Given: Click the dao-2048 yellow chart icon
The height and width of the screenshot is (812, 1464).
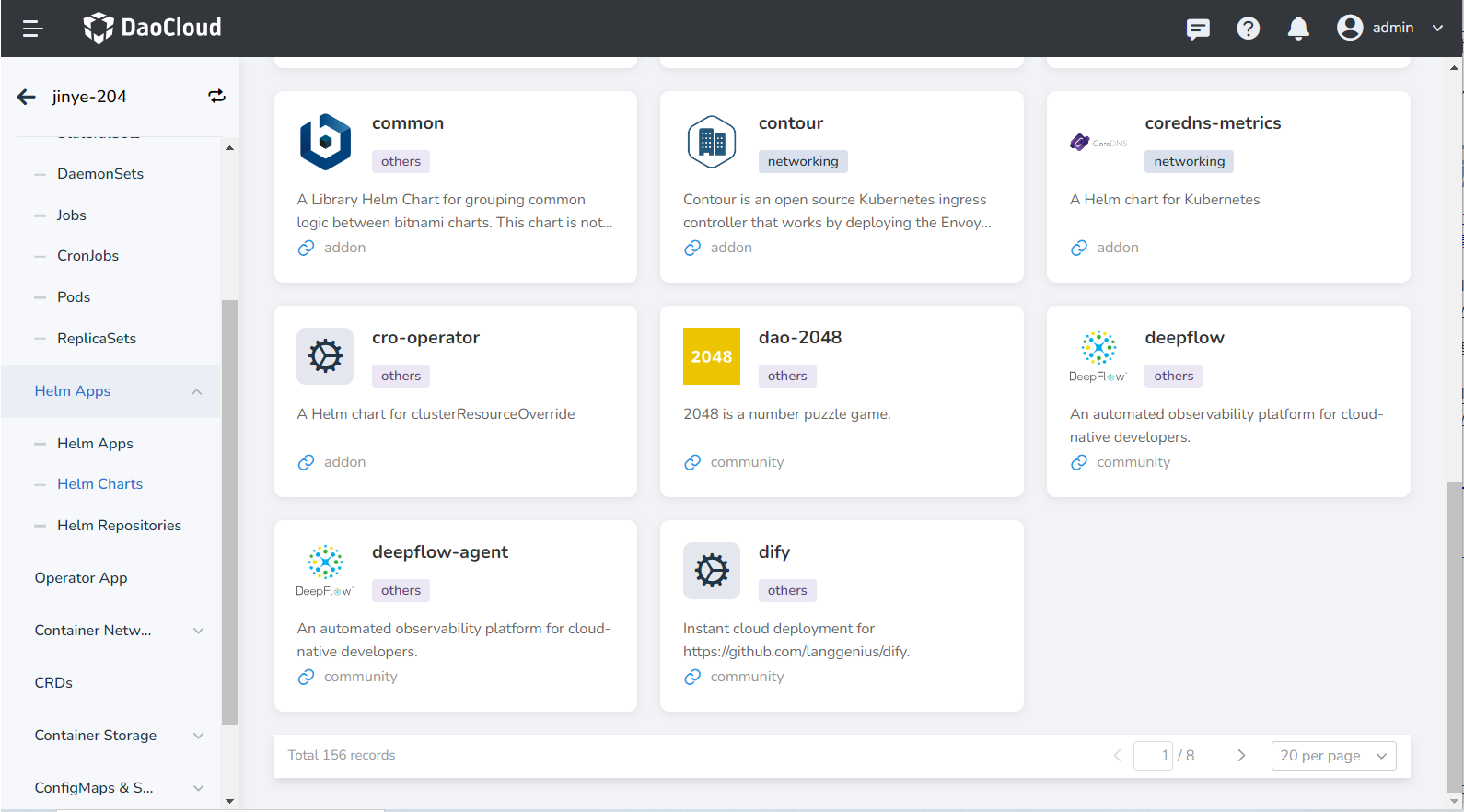Looking at the screenshot, I should click(x=711, y=356).
